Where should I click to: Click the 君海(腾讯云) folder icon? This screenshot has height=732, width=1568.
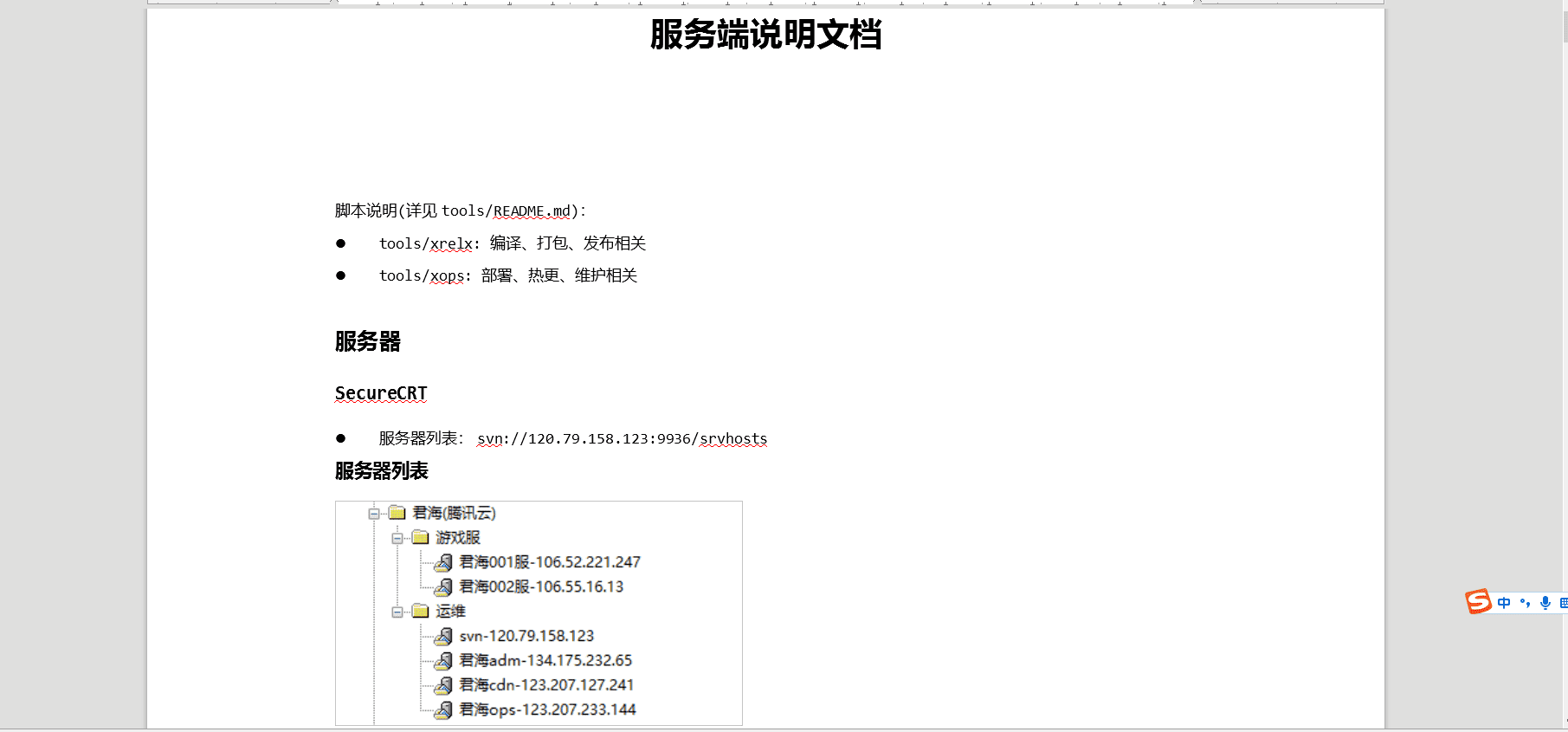(x=397, y=513)
